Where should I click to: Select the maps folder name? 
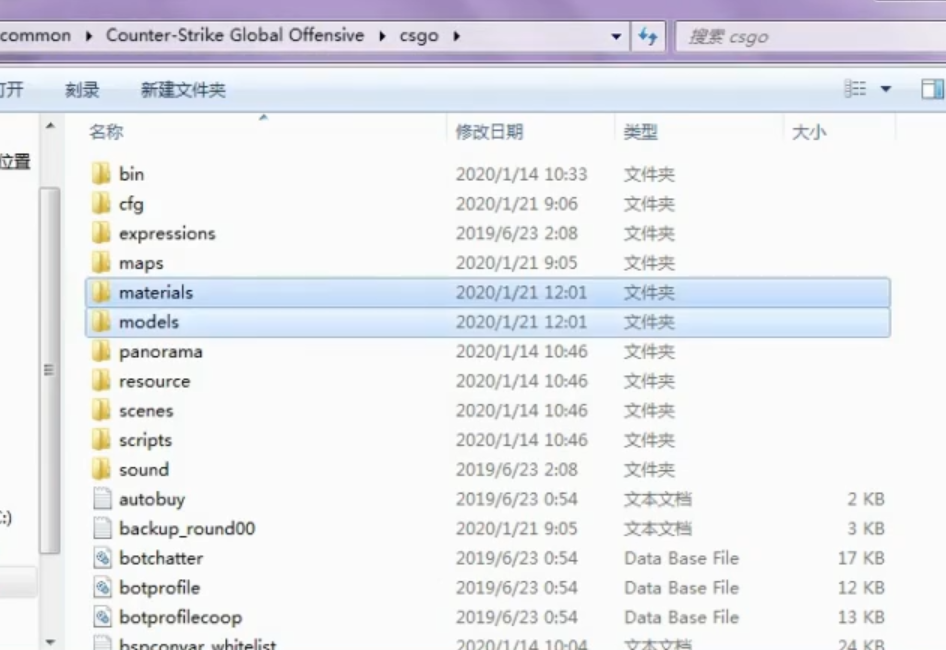point(141,264)
